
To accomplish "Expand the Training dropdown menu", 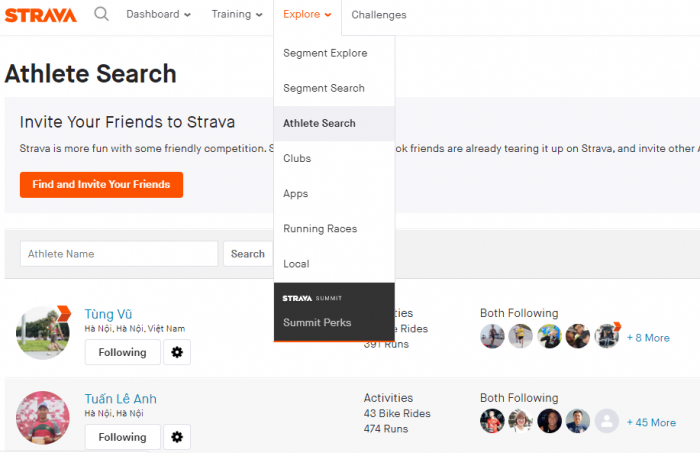I will click(237, 14).
